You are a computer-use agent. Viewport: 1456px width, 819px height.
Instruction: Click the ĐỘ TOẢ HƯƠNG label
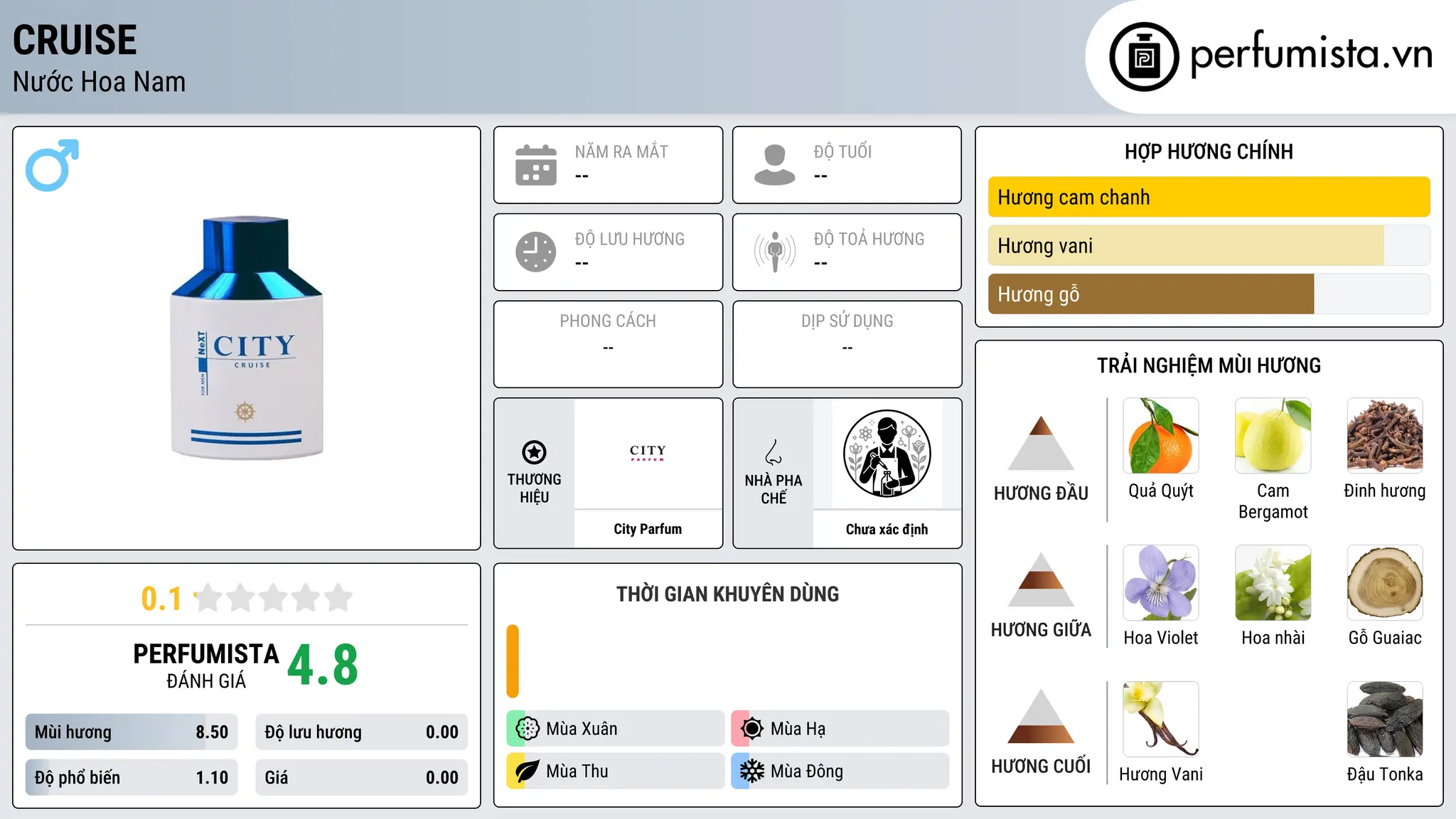[x=869, y=239]
